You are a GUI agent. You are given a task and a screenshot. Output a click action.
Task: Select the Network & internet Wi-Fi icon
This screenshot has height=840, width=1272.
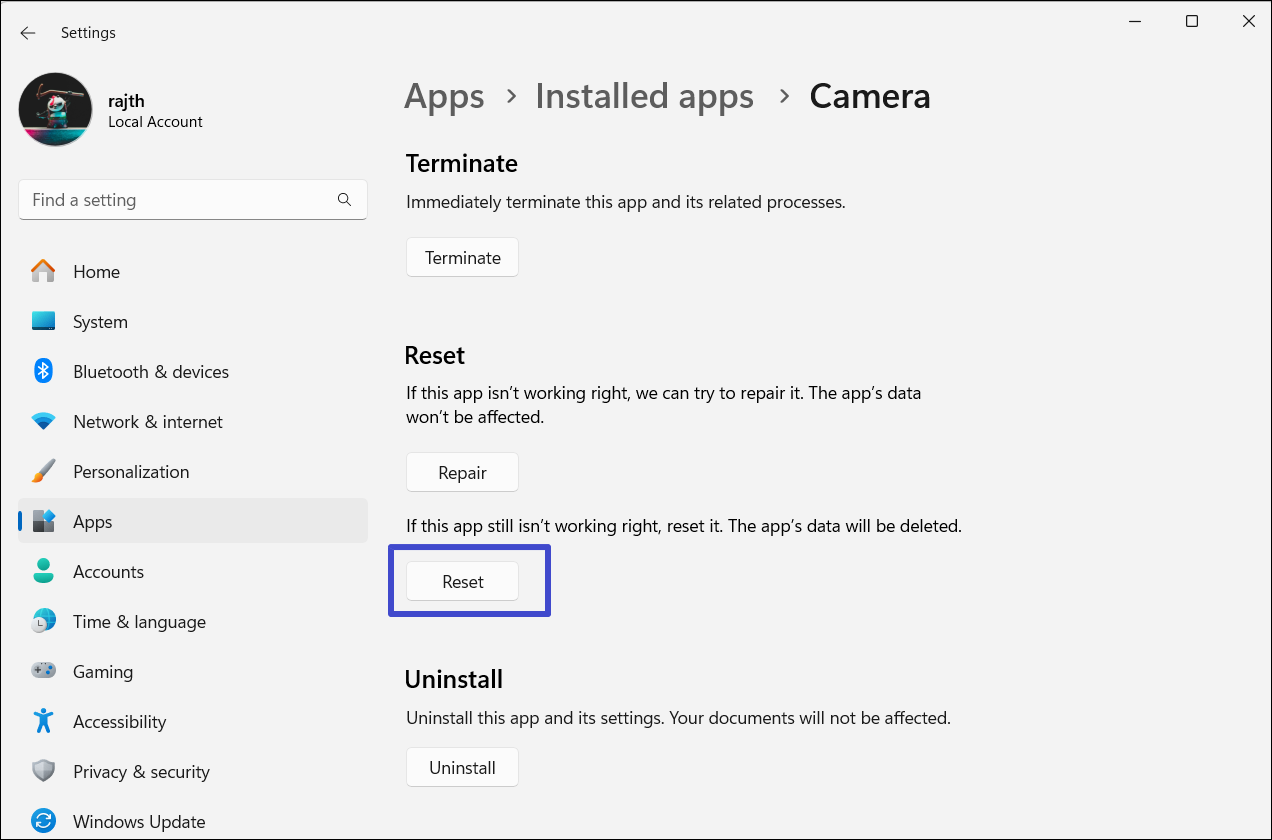point(43,421)
